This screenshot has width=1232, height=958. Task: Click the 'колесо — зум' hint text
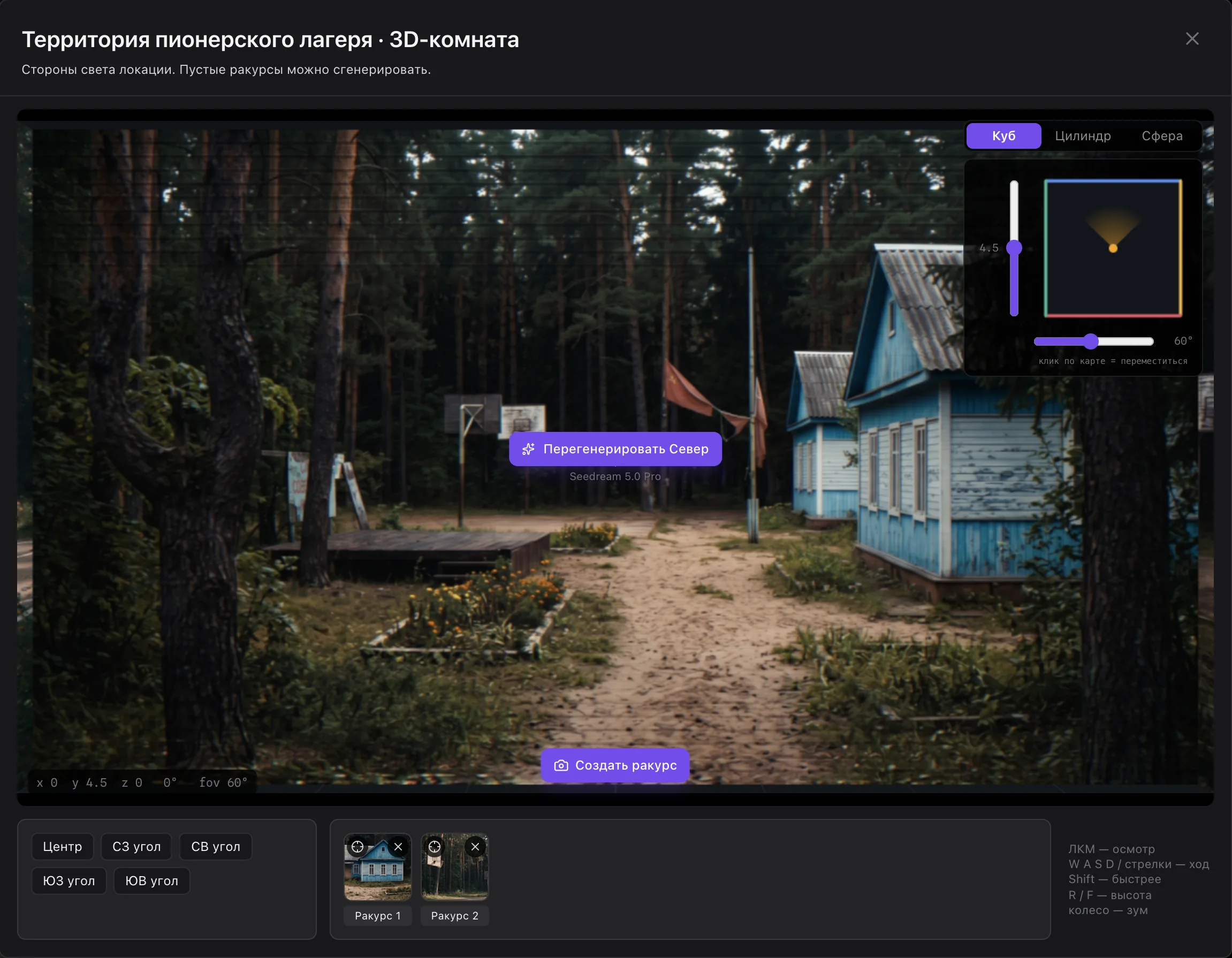click(x=1108, y=910)
